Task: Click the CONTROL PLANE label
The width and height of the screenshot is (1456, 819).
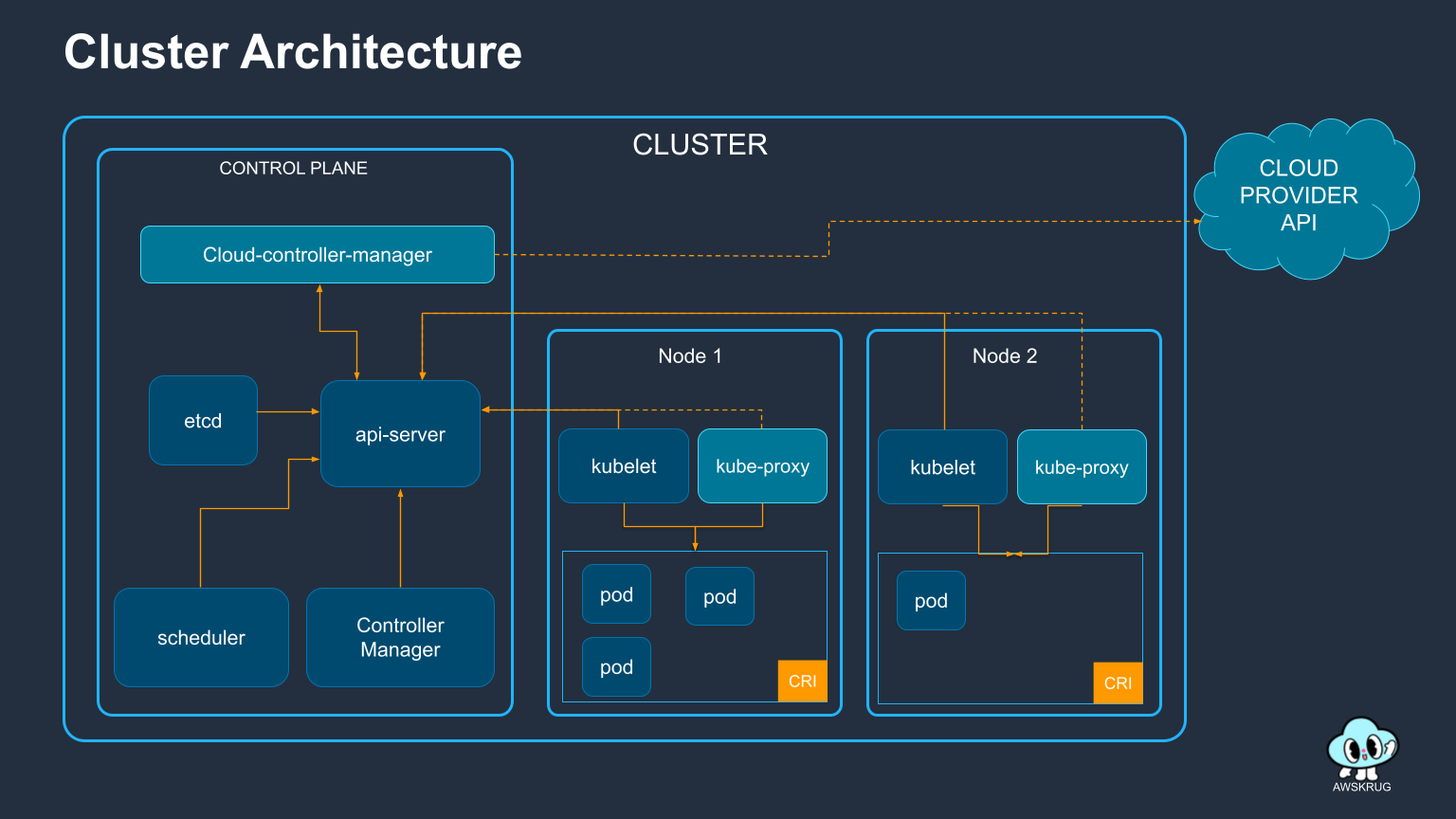Action: [293, 168]
